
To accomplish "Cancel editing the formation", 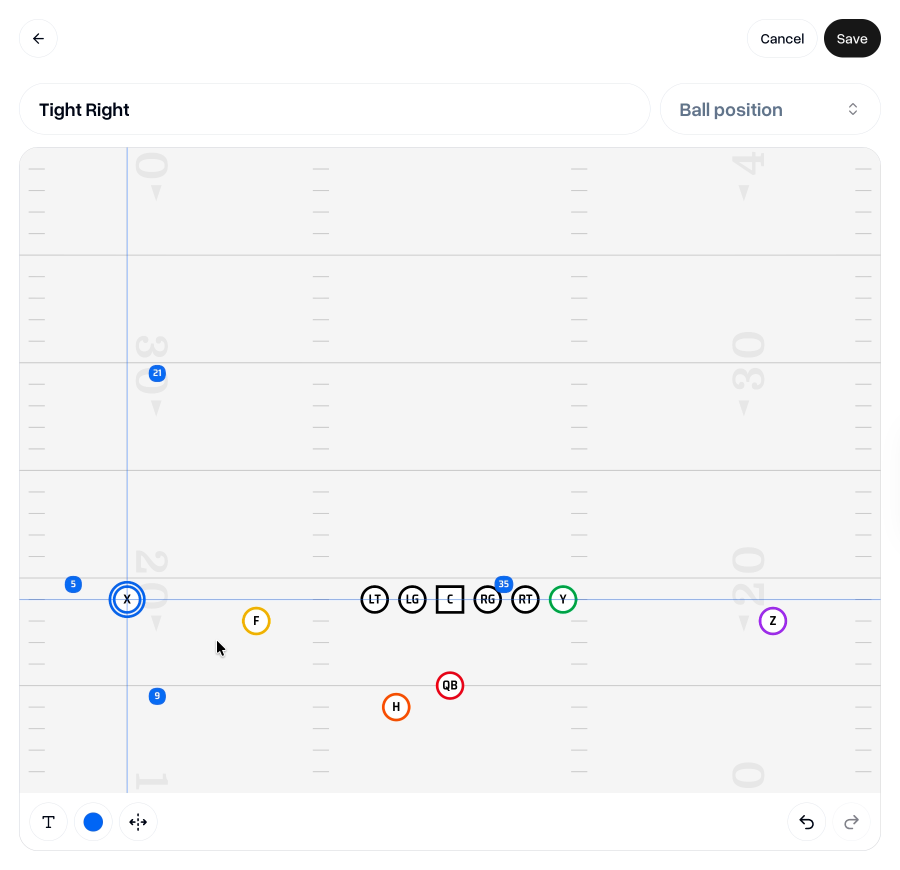I will [782, 39].
